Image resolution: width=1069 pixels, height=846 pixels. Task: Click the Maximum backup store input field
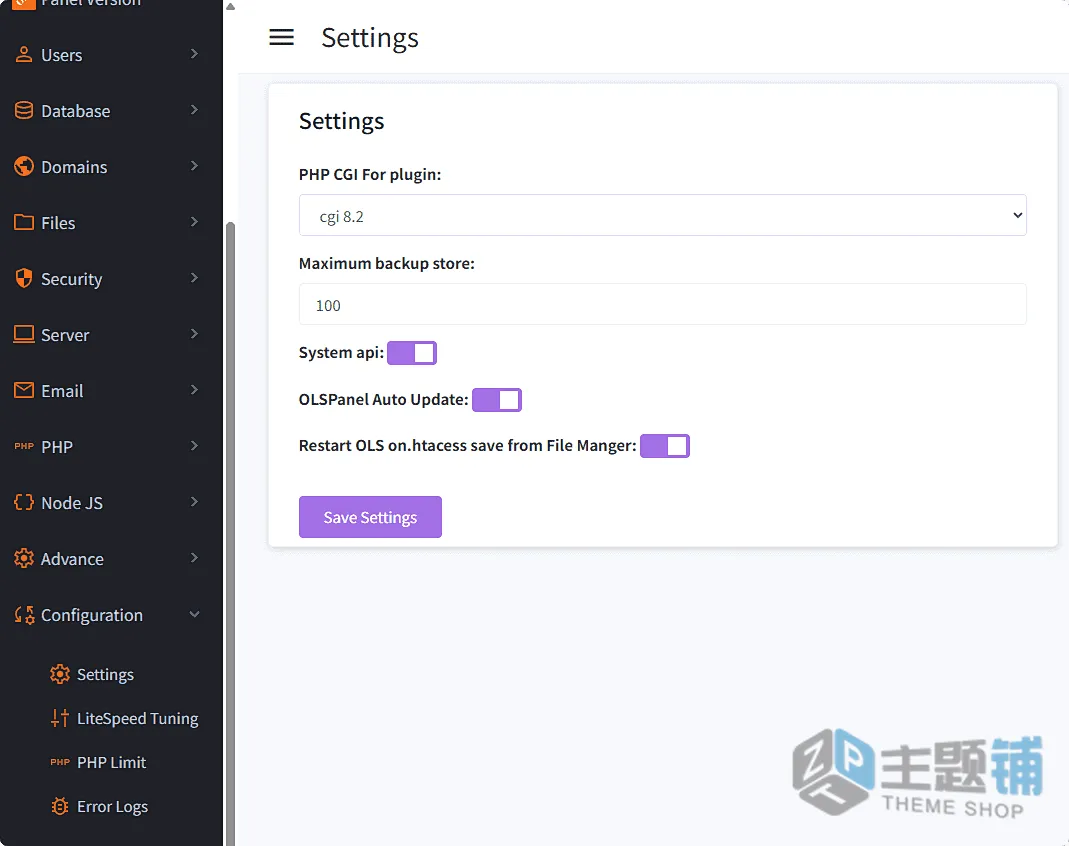point(663,304)
